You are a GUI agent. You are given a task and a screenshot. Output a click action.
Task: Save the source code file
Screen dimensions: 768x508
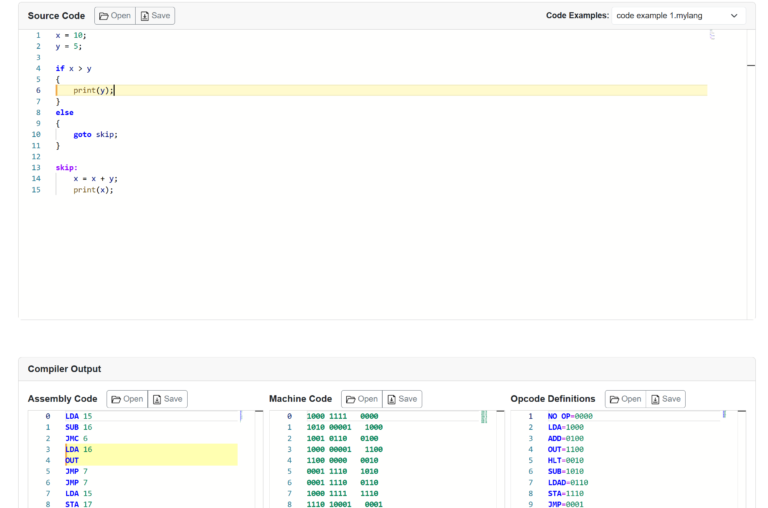[155, 16]
